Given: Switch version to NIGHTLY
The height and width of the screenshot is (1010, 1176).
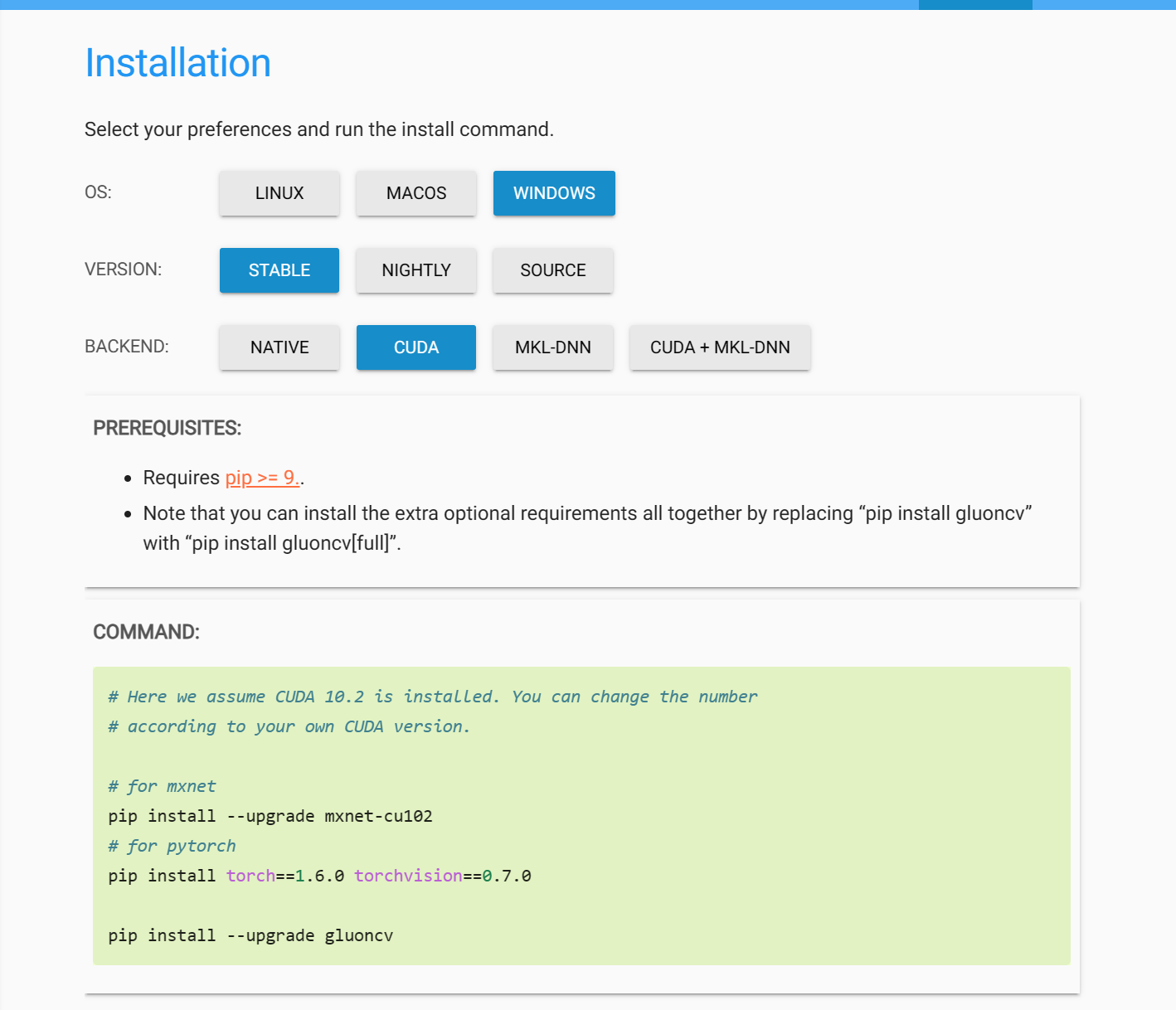Looking at the screenshot, I should coord(416,270).
